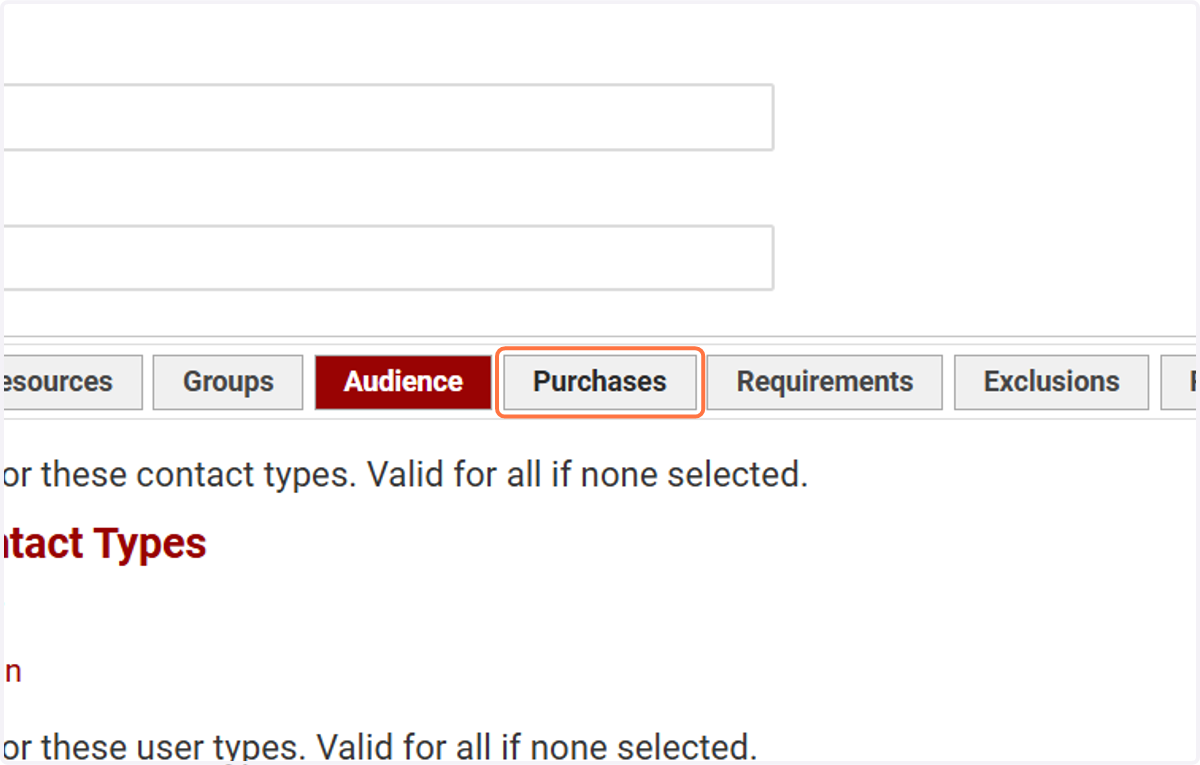Switch to the Groups tab
The image size is (1200, 765).
click(228, 382)
